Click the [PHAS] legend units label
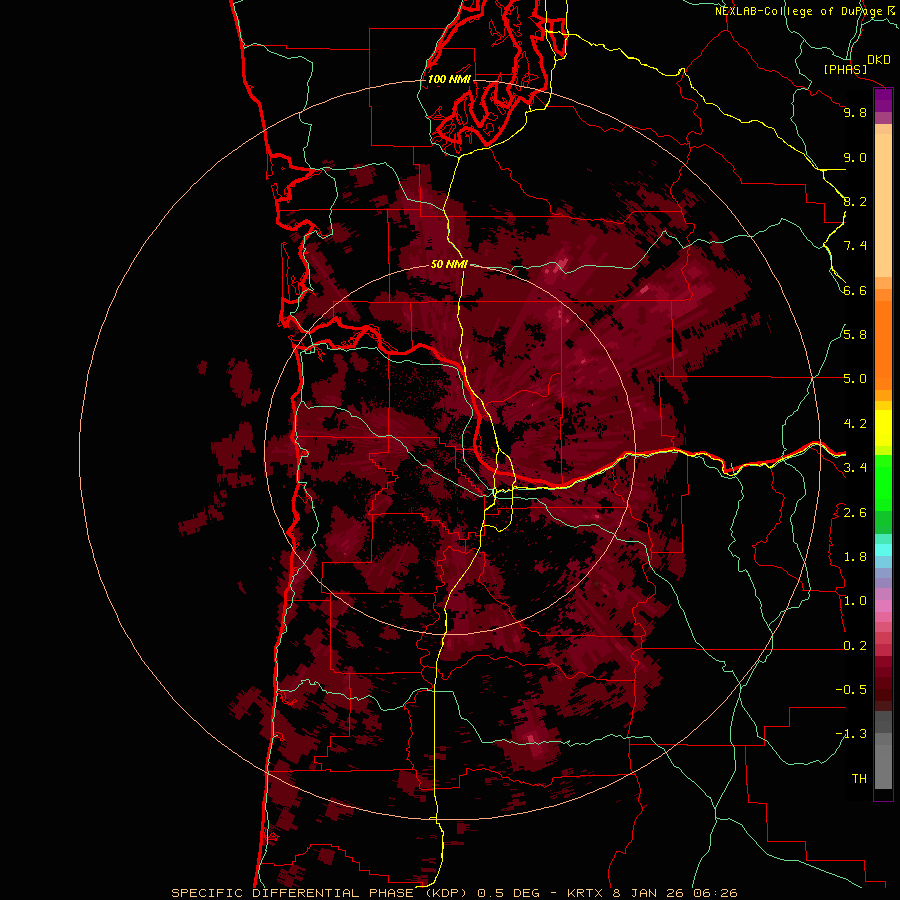The image size is (900, 900). coord(845,69)
